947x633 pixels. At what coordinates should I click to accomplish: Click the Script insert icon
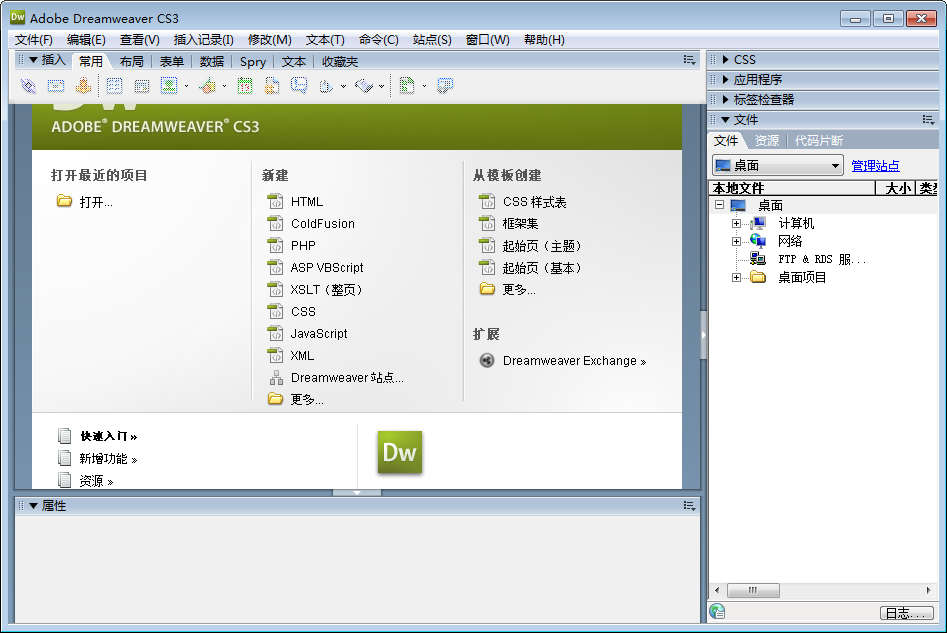(364, 86)
